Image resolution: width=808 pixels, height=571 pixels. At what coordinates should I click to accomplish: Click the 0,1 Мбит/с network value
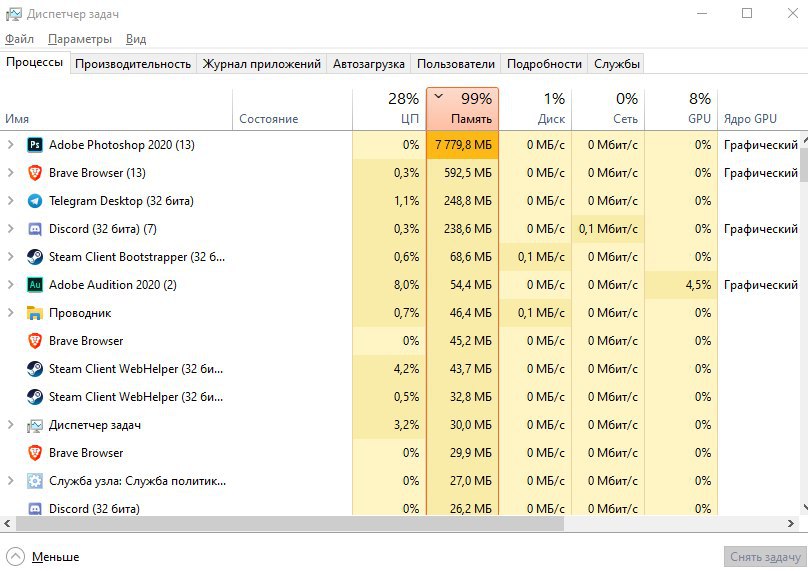(608, 229)
